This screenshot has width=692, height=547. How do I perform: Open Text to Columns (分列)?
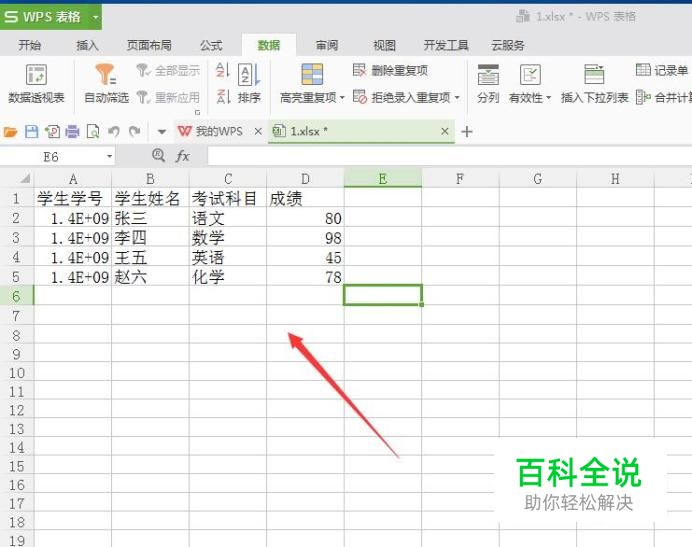pos(488,83)
